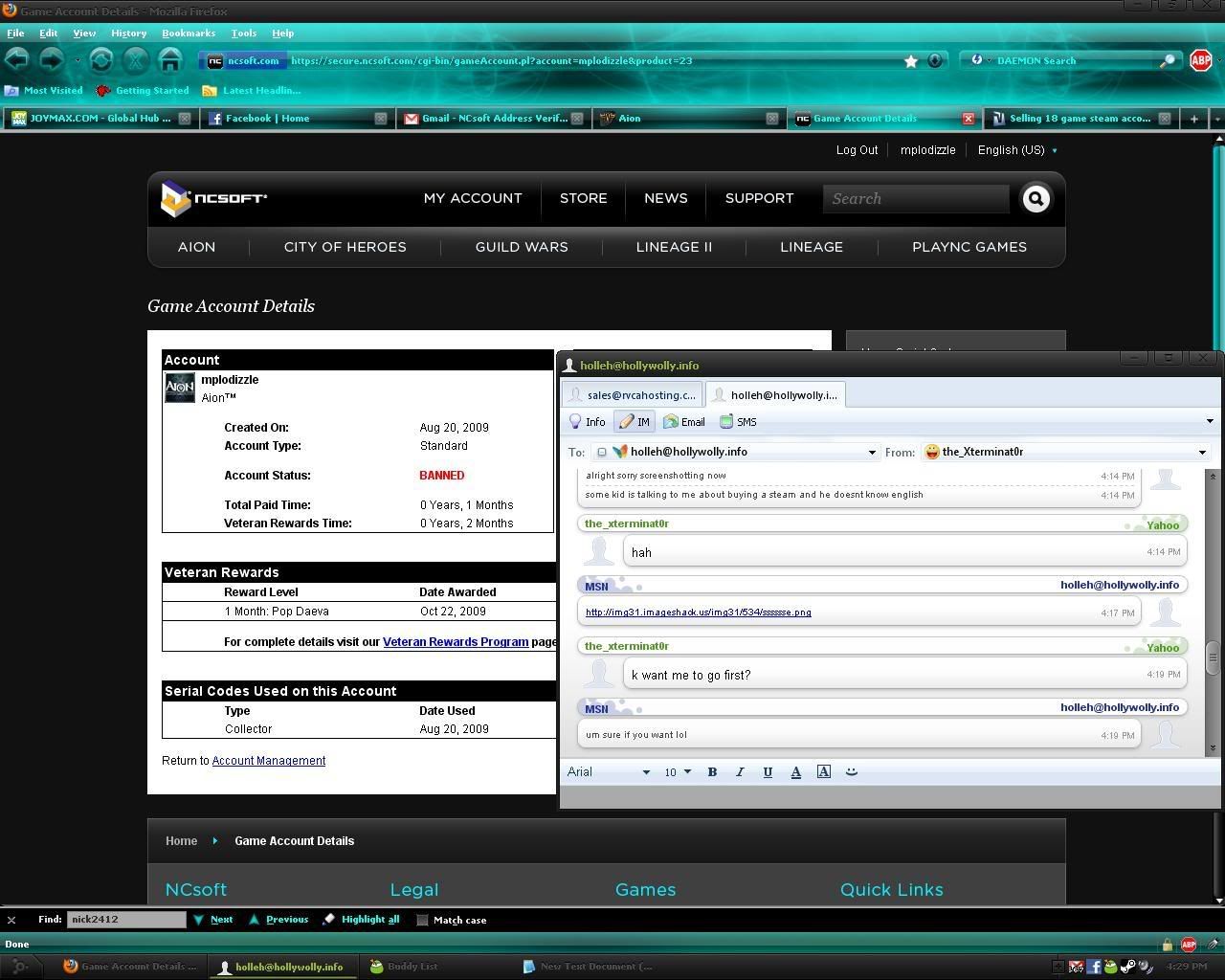Screen dimensions: 1225x980
Task: Switch to the sales@rvcahosting chat tab
Action: pos(632,394)
